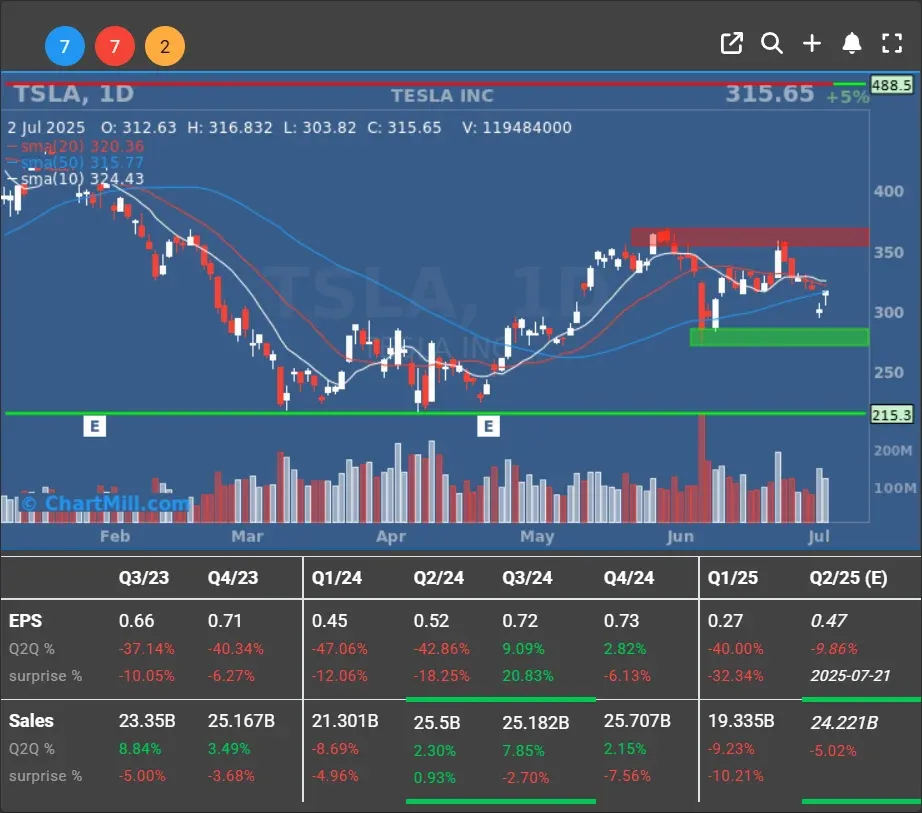Screen dimensions: 922x813
Task: Click the earnings E marker near May
Action: coord(488,426)
